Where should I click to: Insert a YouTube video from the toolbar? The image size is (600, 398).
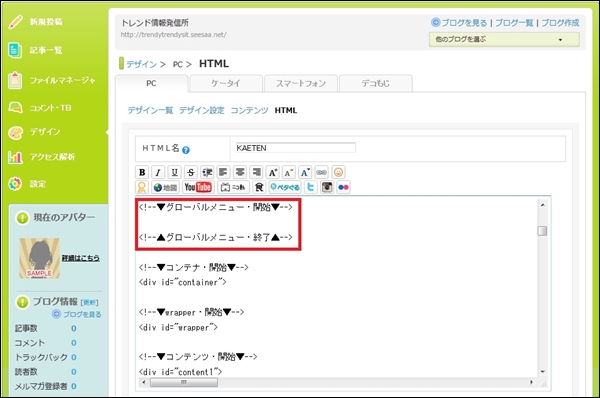point(197,187)
